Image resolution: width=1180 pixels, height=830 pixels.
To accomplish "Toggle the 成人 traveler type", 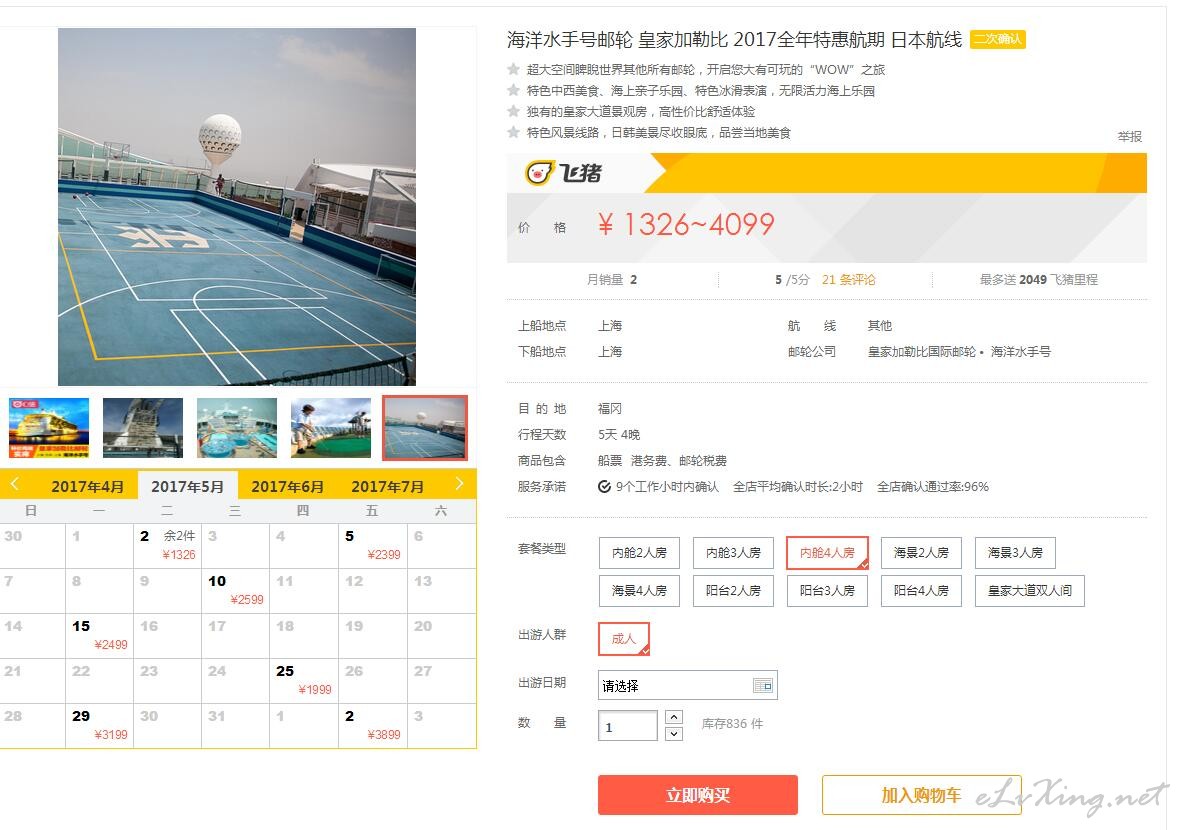I will pos(624,639).
